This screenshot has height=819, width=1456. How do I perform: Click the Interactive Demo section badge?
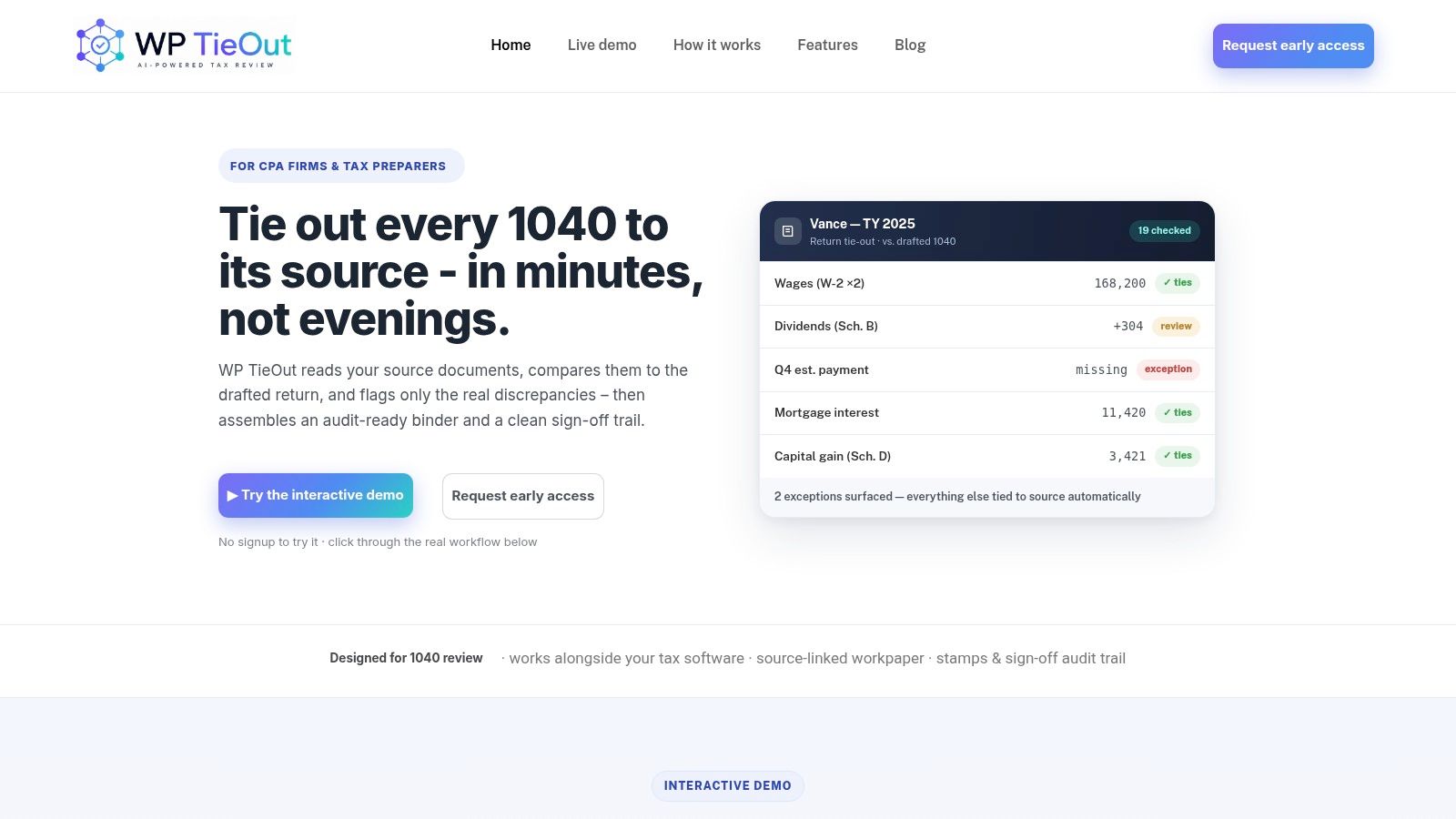point(728,785)
